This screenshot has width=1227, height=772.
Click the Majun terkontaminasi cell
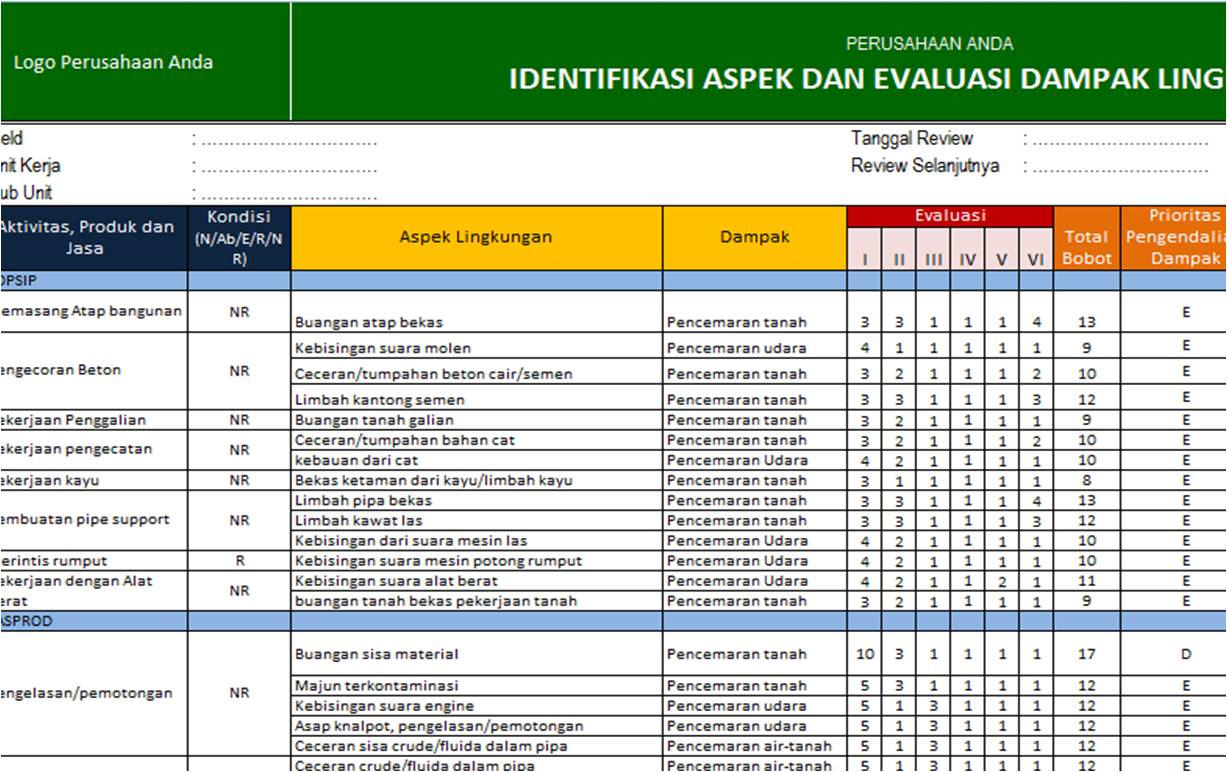point(476,686)
